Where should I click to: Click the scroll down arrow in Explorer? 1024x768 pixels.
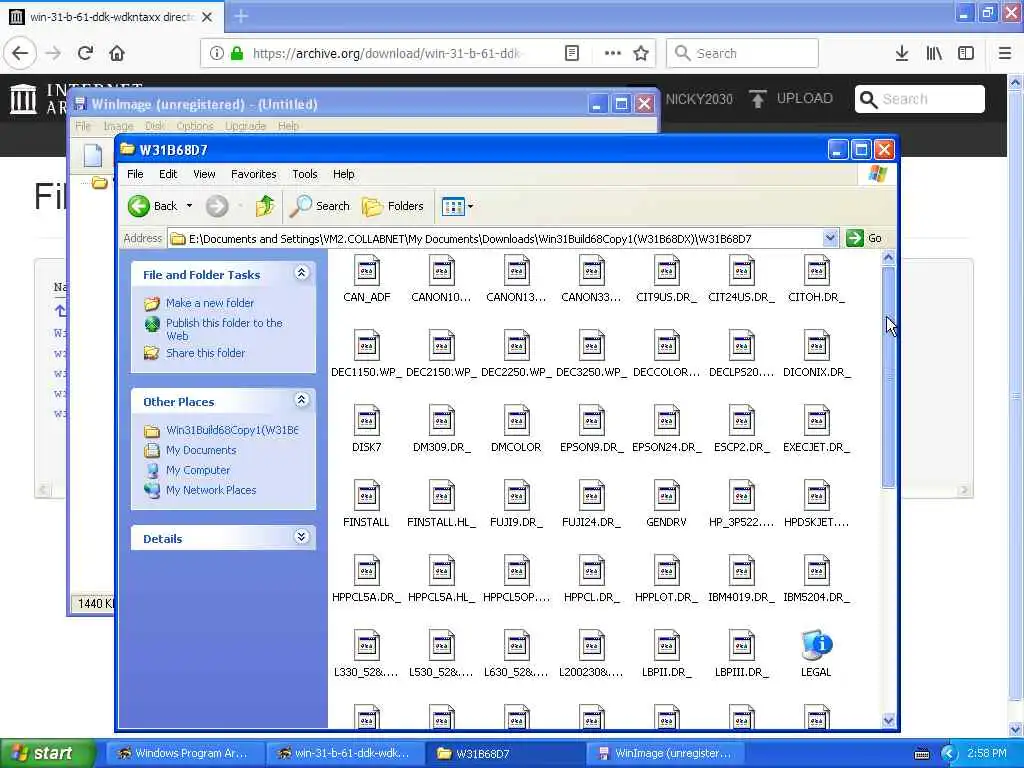point(888,721)
